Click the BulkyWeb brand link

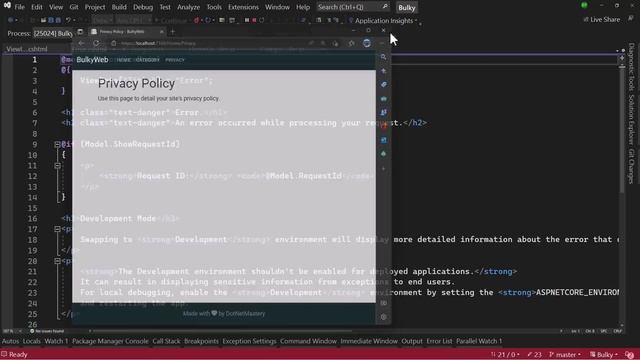tap(92, 60)
